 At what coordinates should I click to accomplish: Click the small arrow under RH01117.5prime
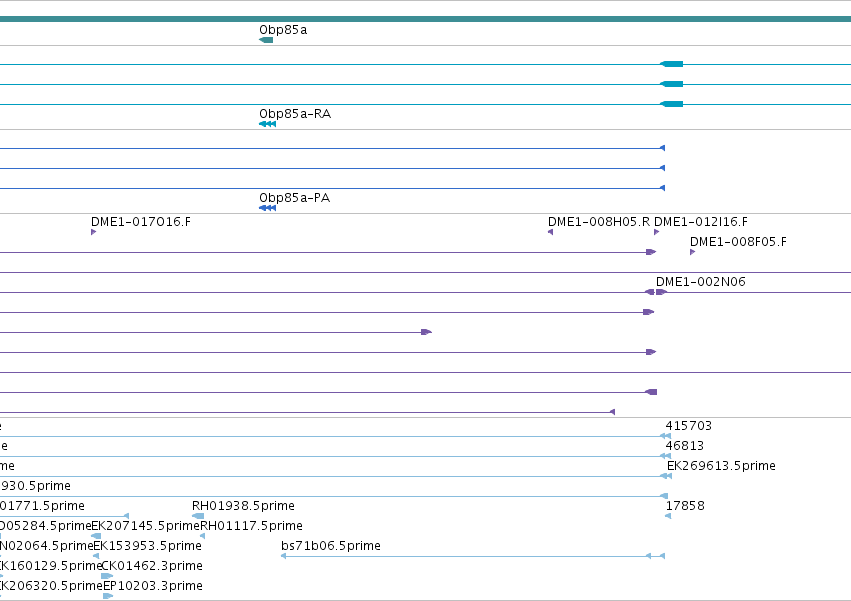pyautogui.click(x=202, y=536)
